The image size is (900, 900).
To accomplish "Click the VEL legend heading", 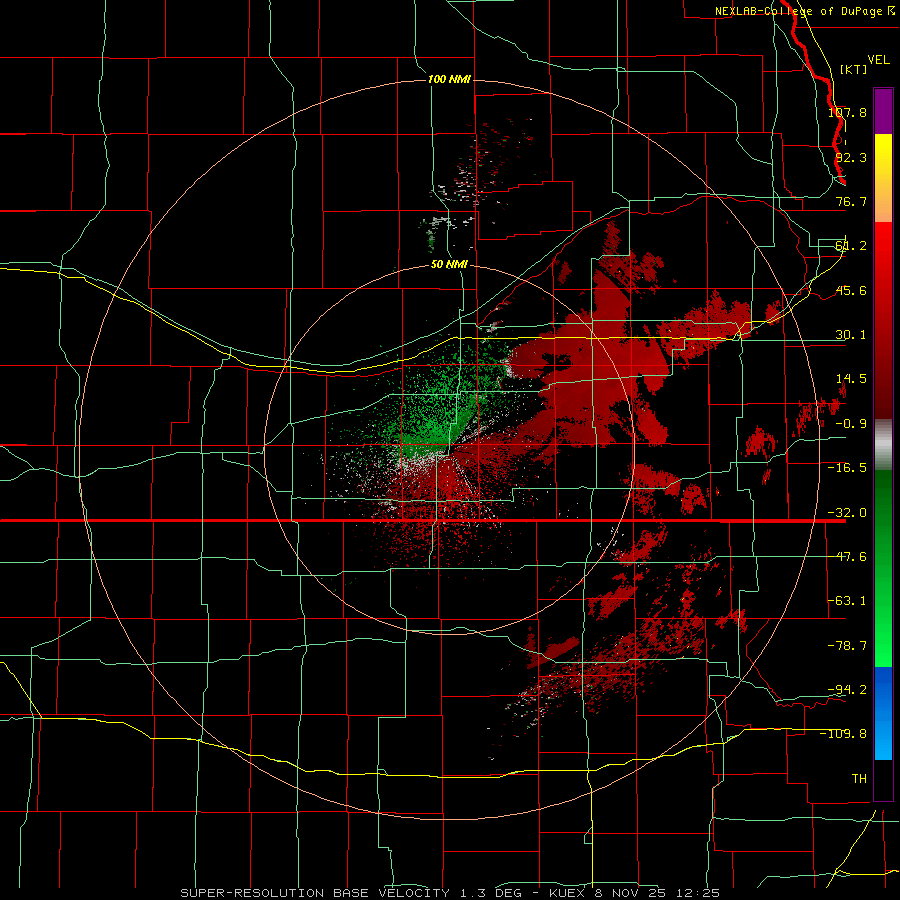I will [878, 60].
